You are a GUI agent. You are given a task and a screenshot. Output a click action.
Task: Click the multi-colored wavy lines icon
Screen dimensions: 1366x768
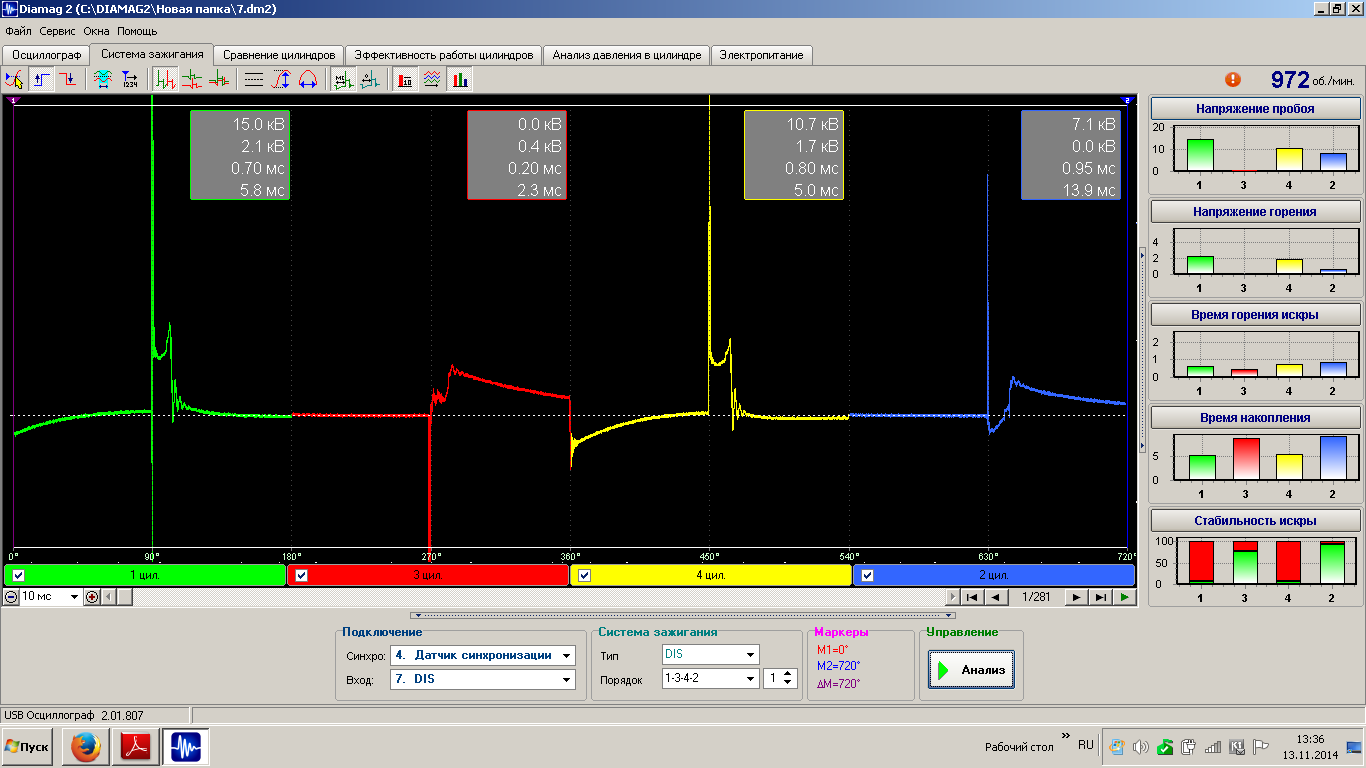[431, 80]
